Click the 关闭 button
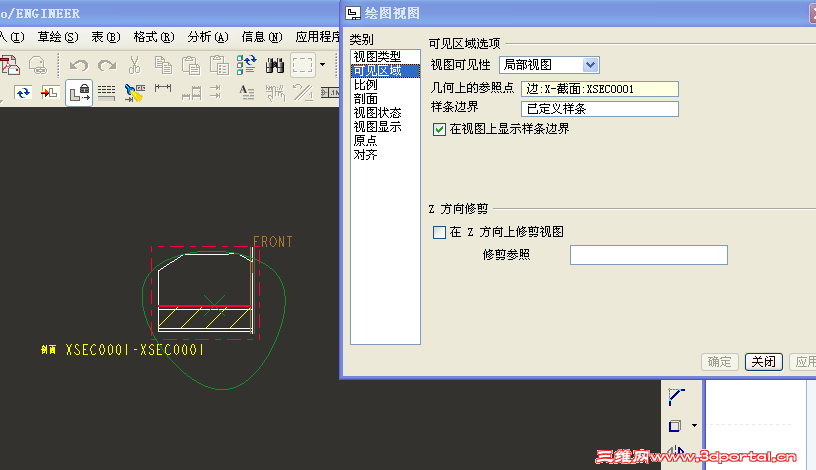The width and height of the screenshot is (816, 470). coord(763,362)
